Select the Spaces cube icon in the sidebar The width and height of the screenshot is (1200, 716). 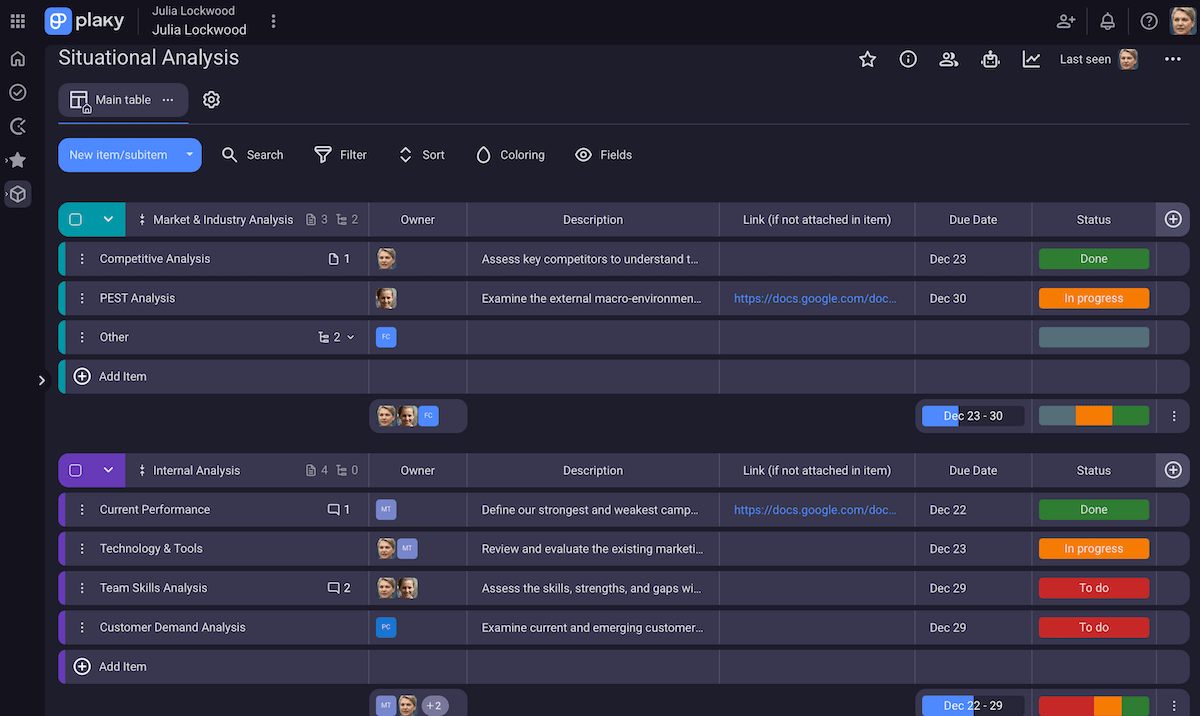[18, 194]
